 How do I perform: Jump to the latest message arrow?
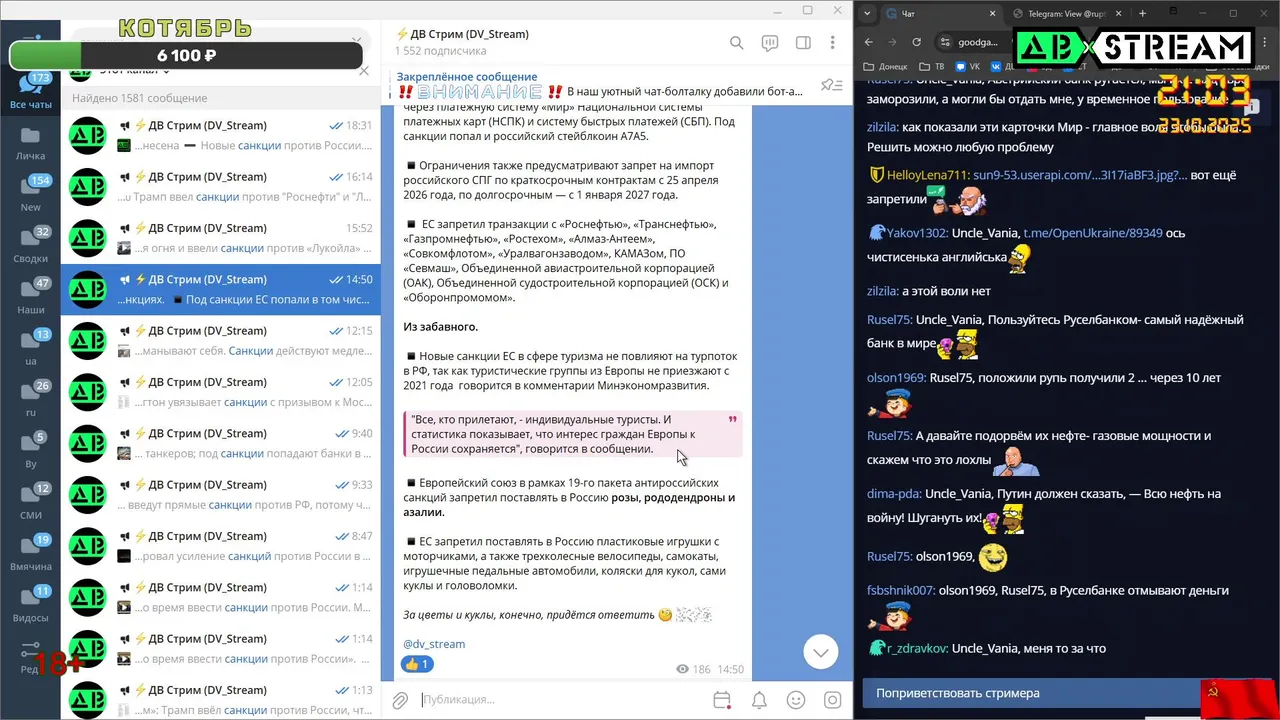pyautogui.click(x=821, y=652)
